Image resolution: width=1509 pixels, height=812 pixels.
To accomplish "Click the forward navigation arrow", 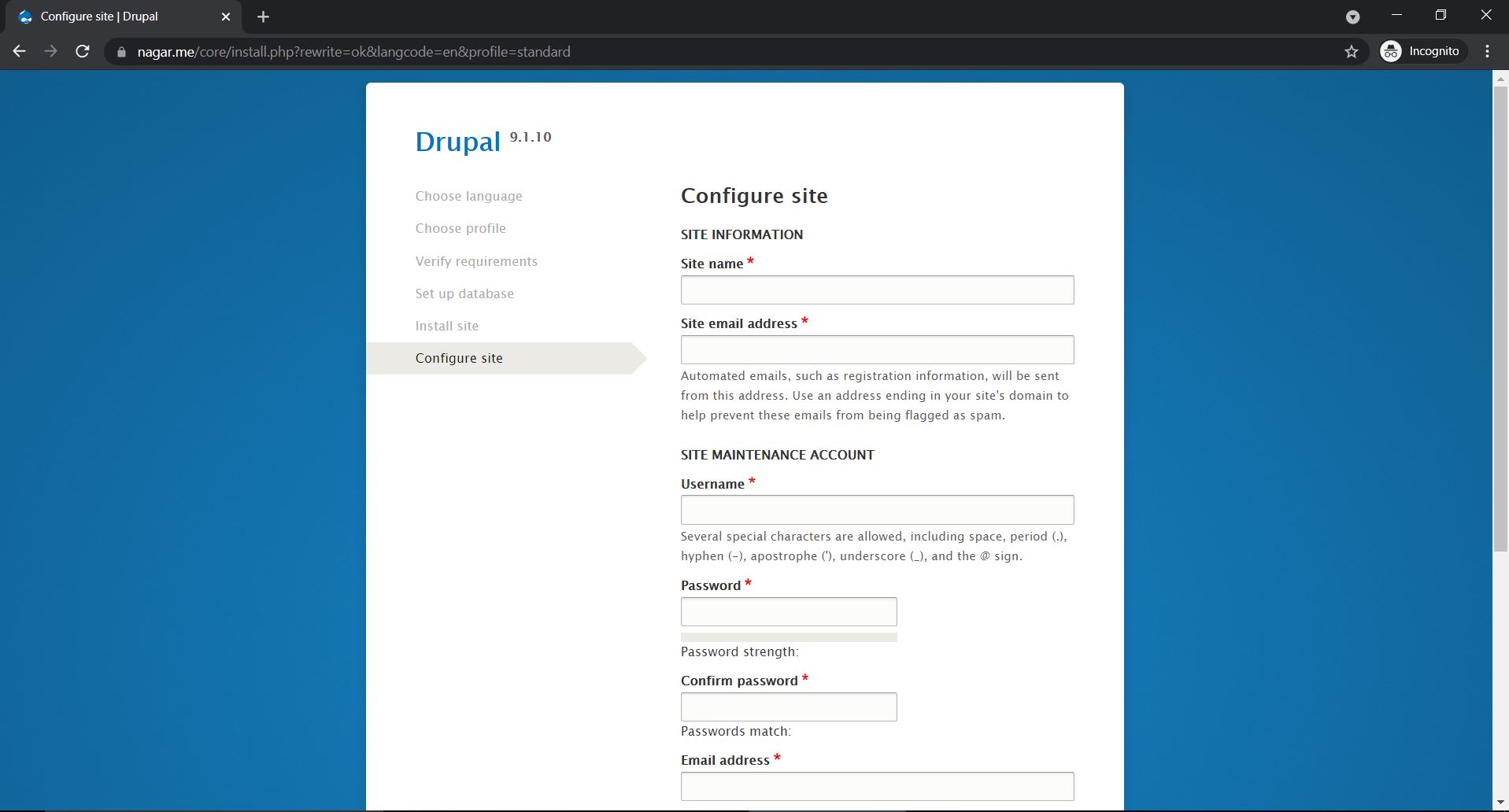I will click(51, 51).
